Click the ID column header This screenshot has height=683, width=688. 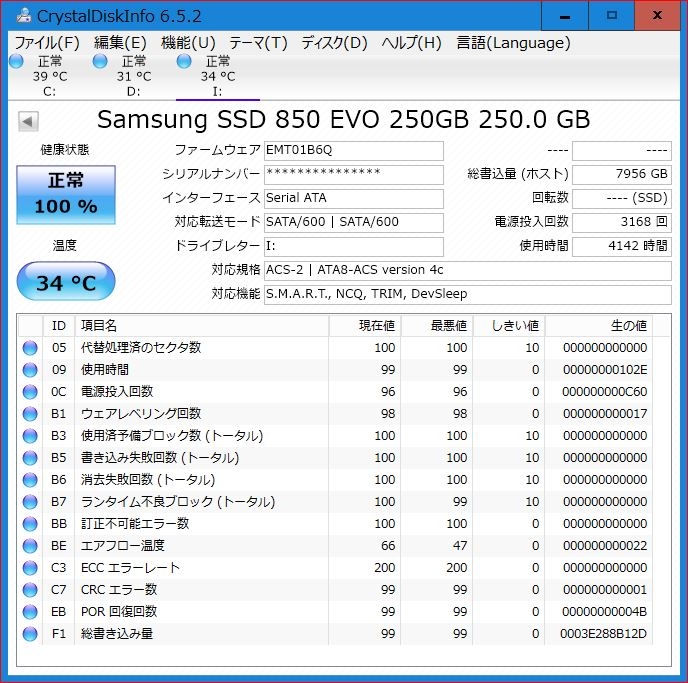pos(59,326)
